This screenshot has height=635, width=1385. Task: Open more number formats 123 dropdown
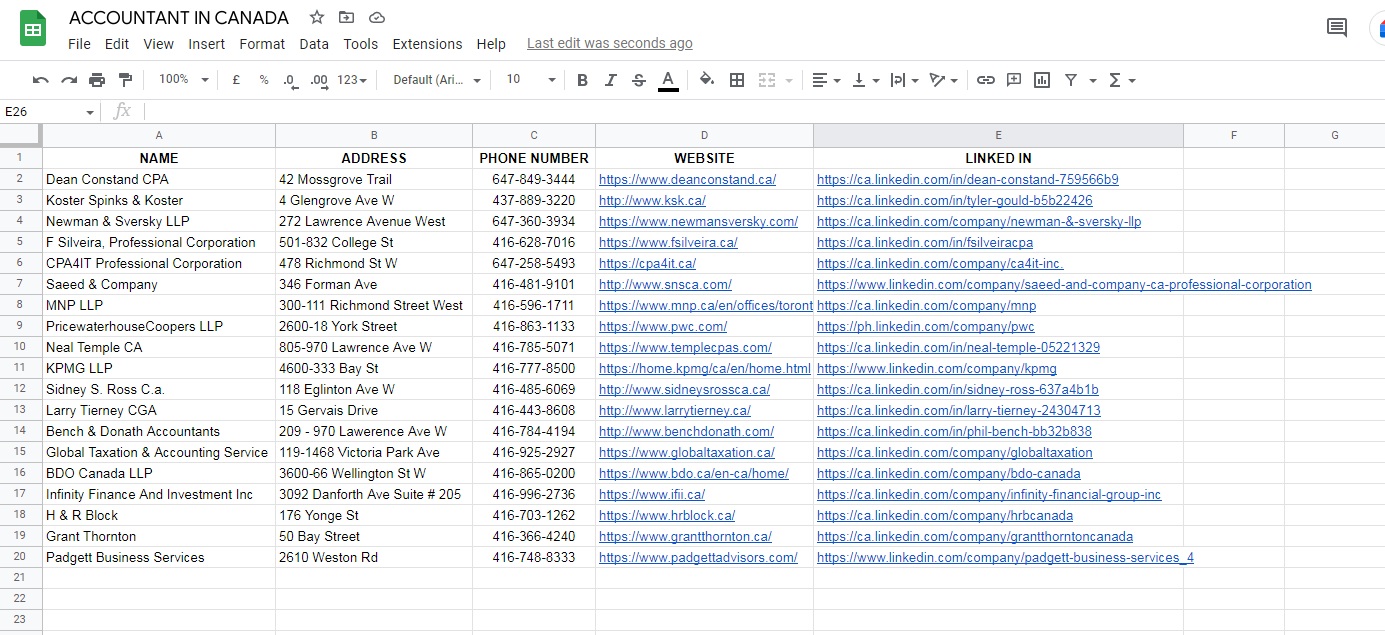(x=352, y=80)
